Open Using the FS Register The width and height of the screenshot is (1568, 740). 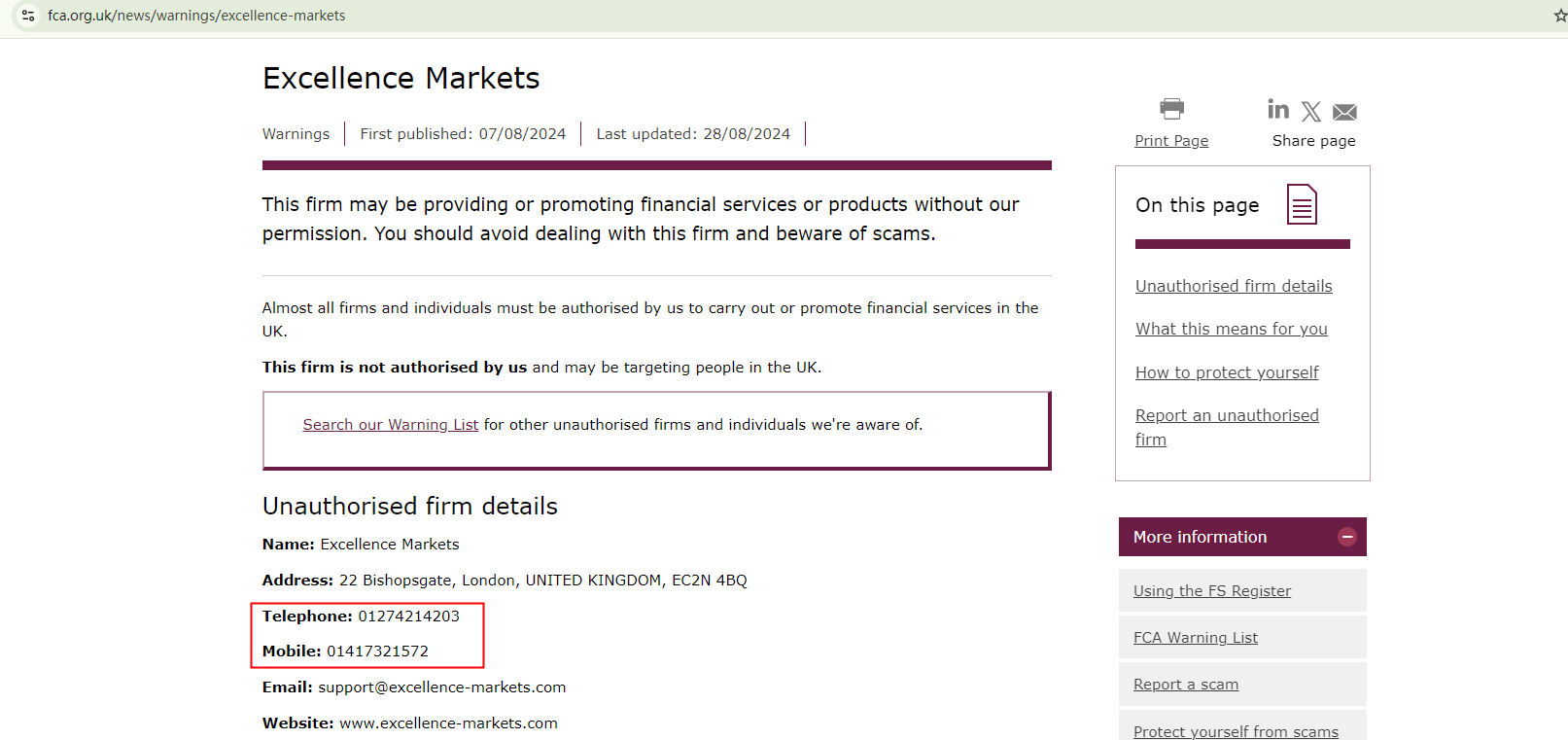1212,591
